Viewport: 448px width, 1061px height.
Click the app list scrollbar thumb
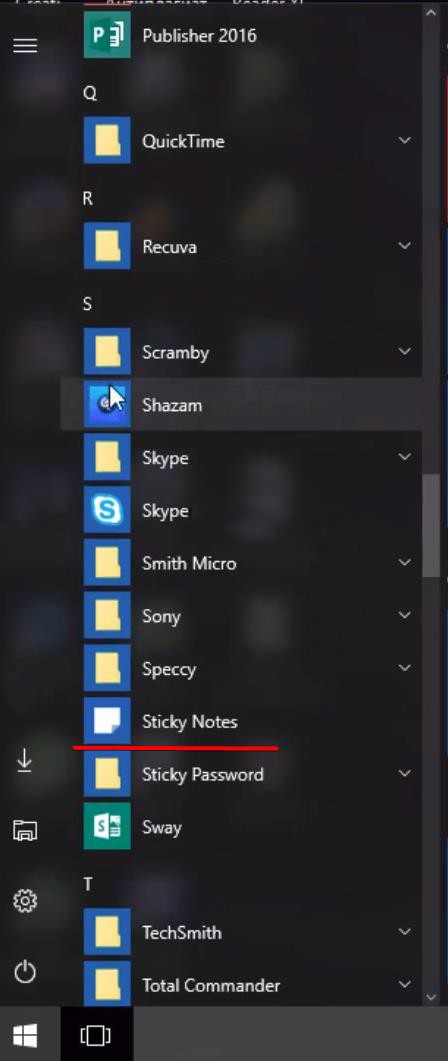tap(431, 525)
